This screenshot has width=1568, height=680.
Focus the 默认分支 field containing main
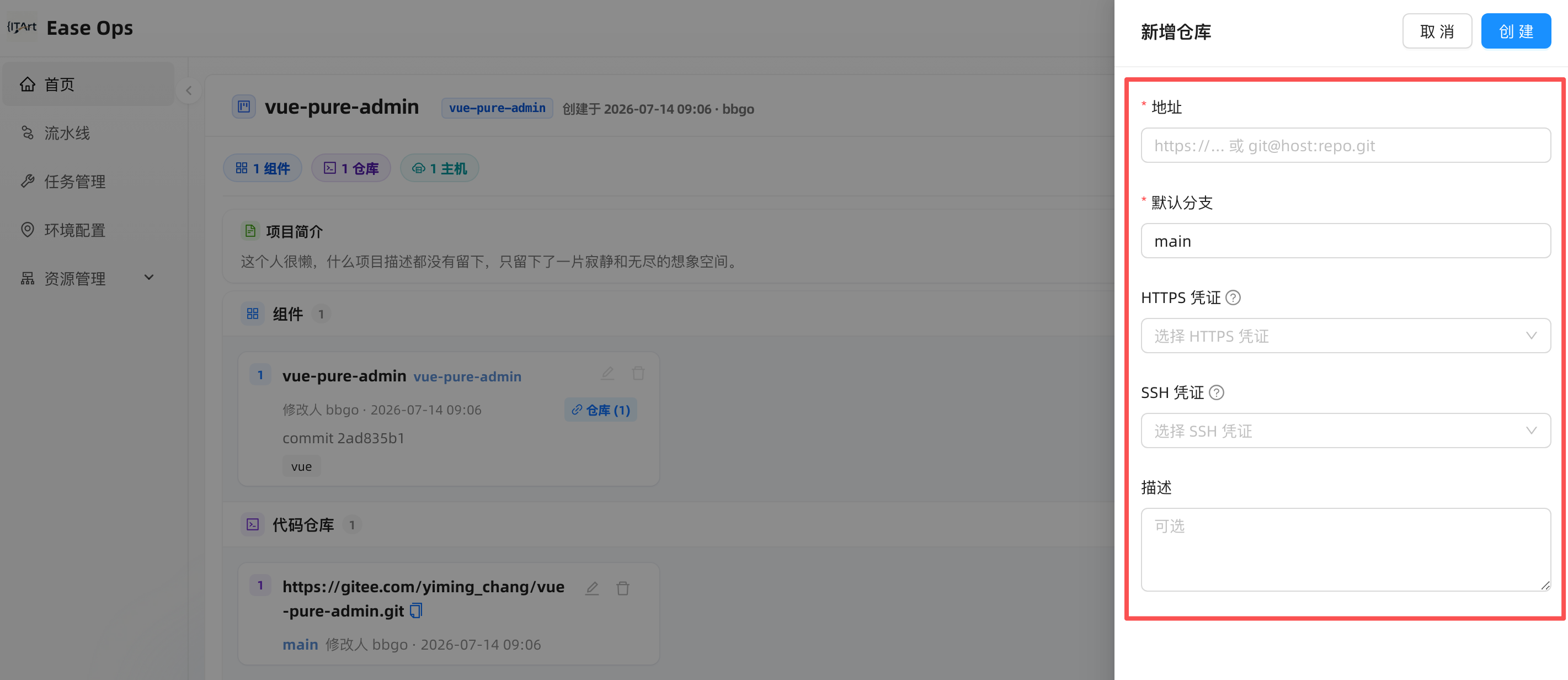click(1345, 241)
